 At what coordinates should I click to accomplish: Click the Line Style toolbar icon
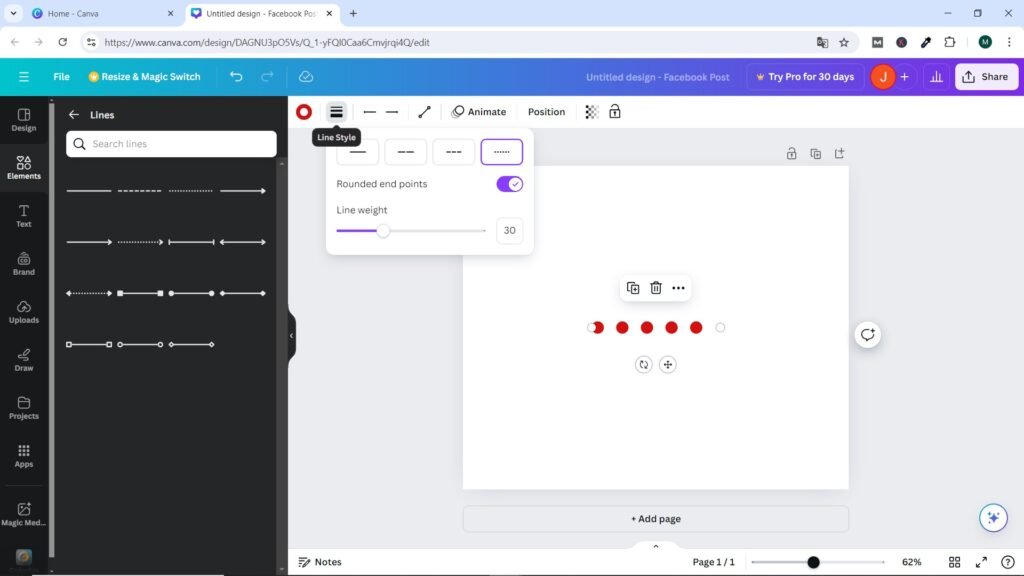click(x=336, y=112)
